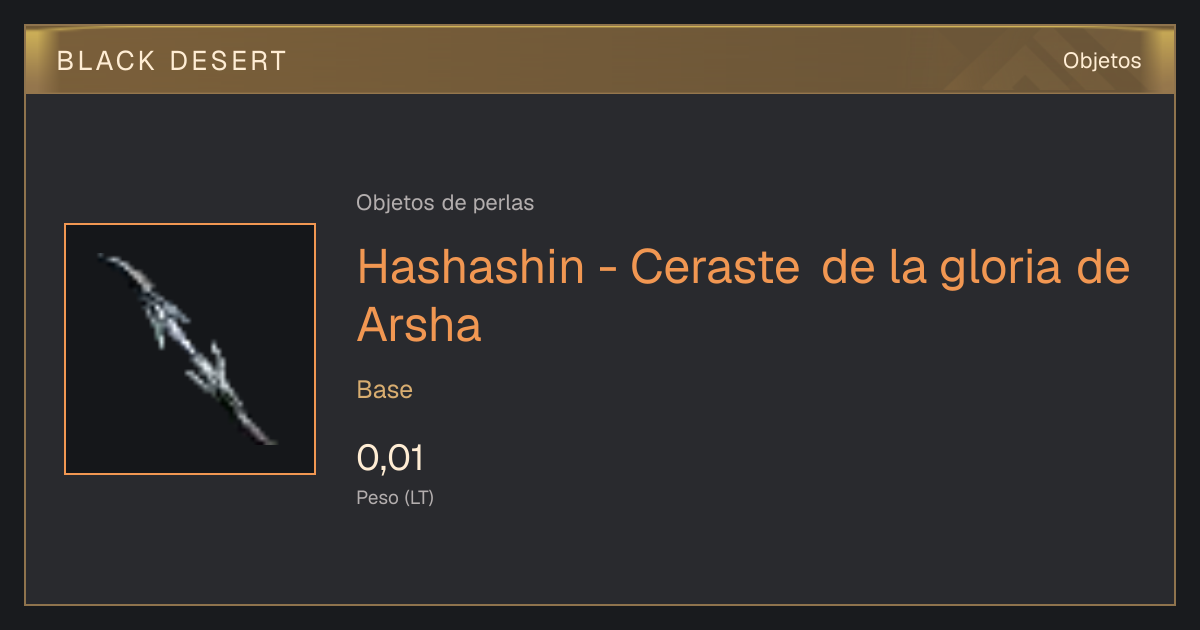Screen dimensions: 1200x630
Task: Click the Base grade label
Action: (x=385, y=390)
